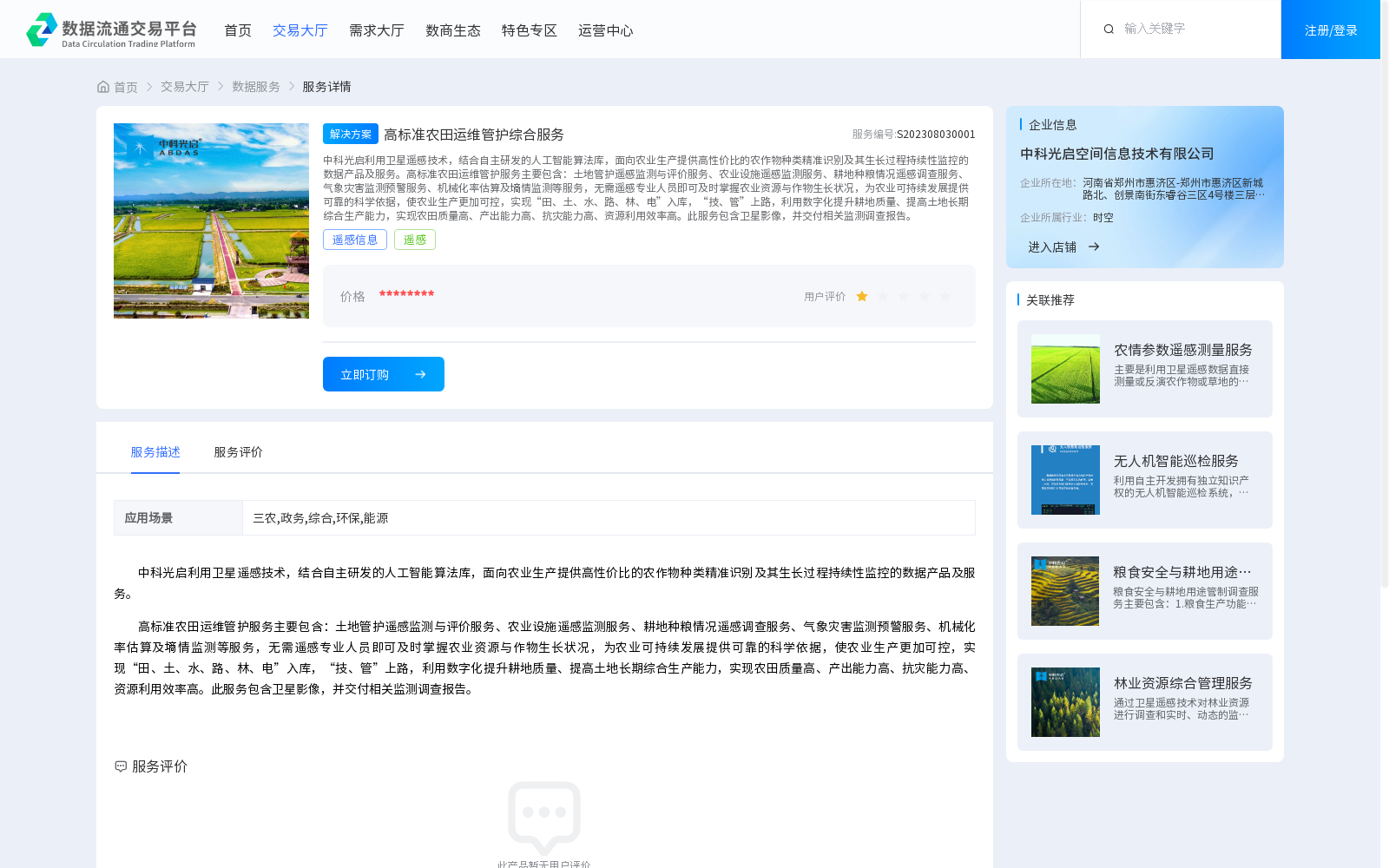Screen dimensions: 1389x868
Task: Open 需求大厅 in the top navigation
Action: tap(377, 30)
